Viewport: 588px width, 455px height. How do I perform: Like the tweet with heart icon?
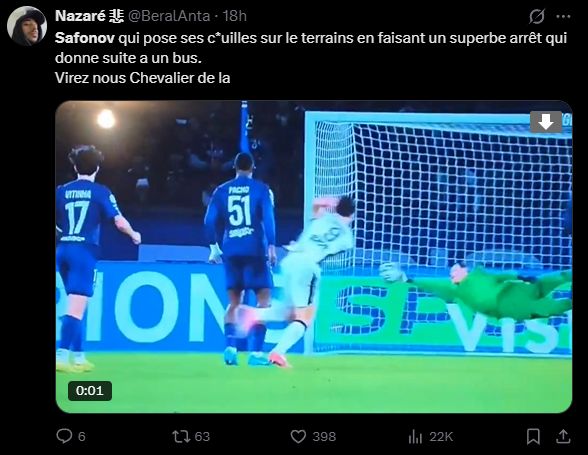coord(298,436)
